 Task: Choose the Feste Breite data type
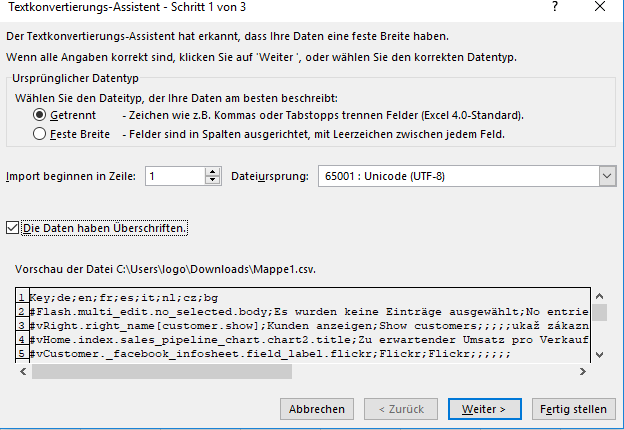click(41, 133)
